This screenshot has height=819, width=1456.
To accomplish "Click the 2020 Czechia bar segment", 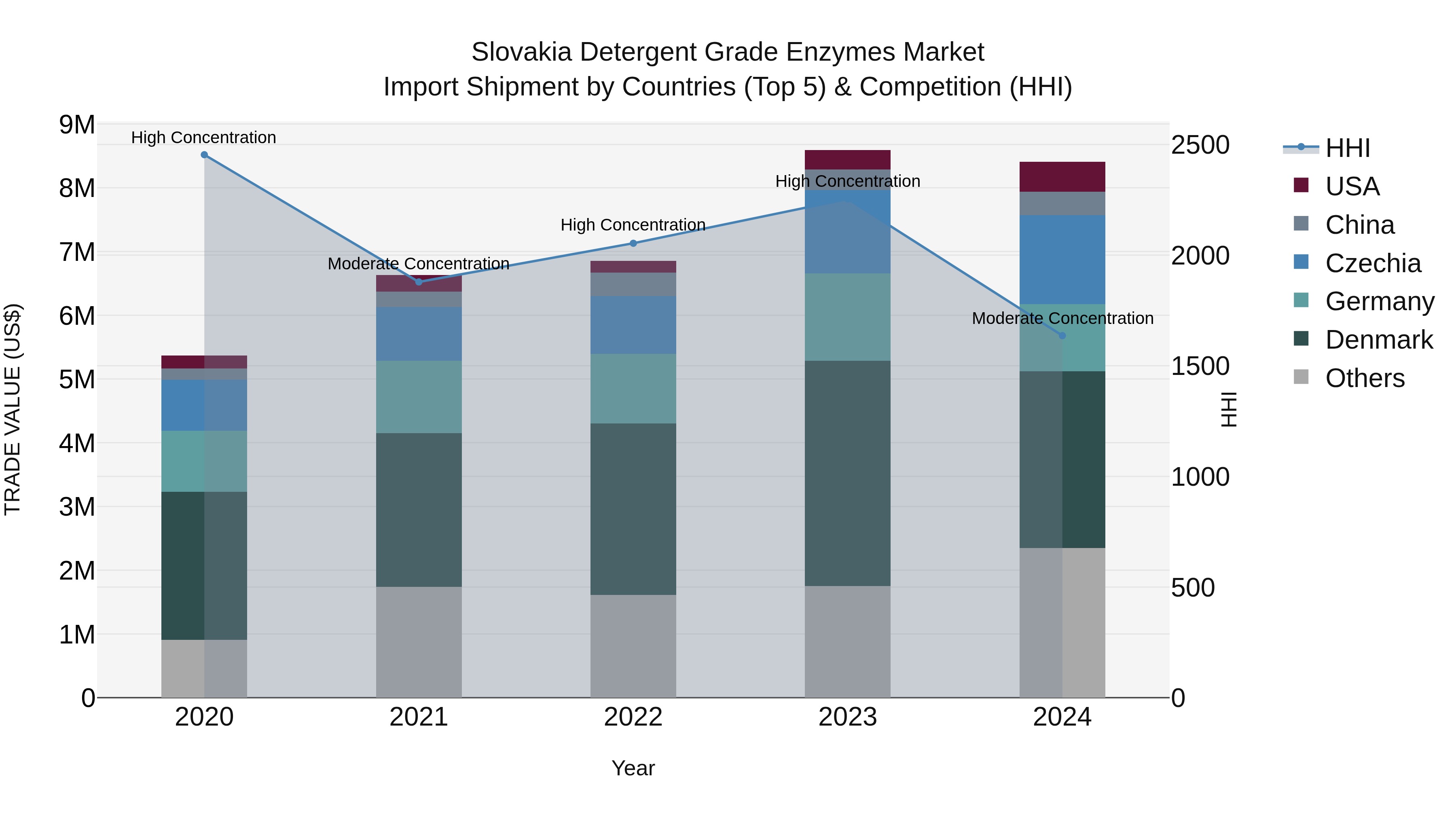I will [205, 405].
